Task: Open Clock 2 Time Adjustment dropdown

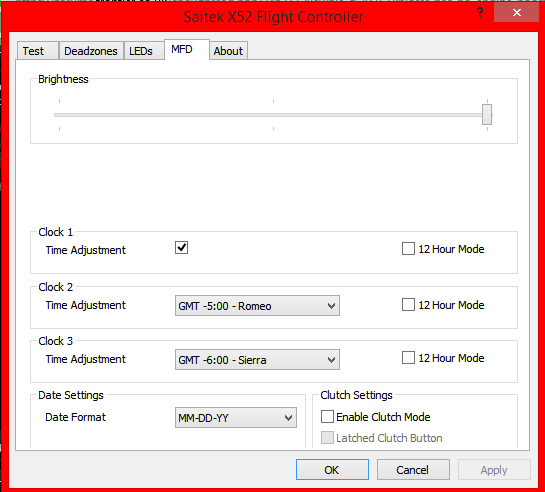Action: click(x=257, y=306)
